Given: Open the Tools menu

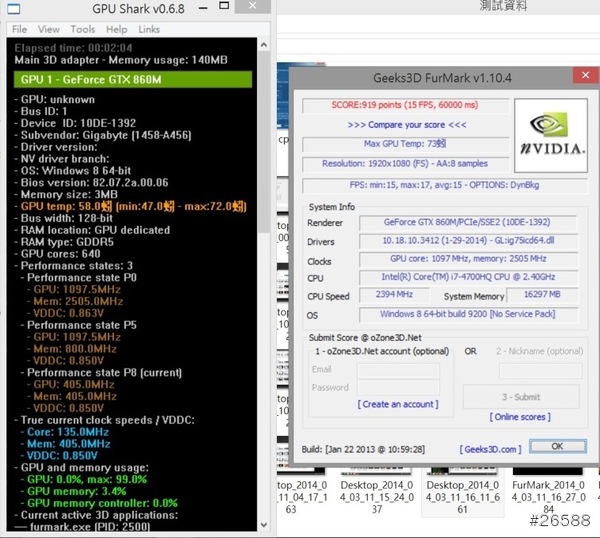Looking at the screenshot, I should (82, 29).
